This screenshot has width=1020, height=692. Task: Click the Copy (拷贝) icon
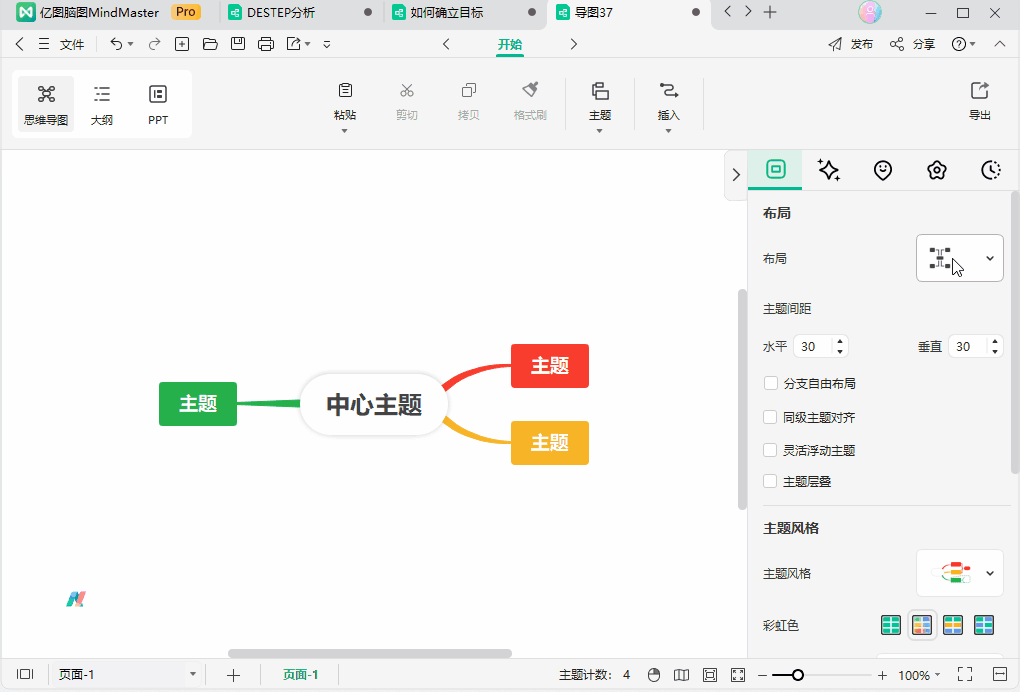[x=468, y=91]
